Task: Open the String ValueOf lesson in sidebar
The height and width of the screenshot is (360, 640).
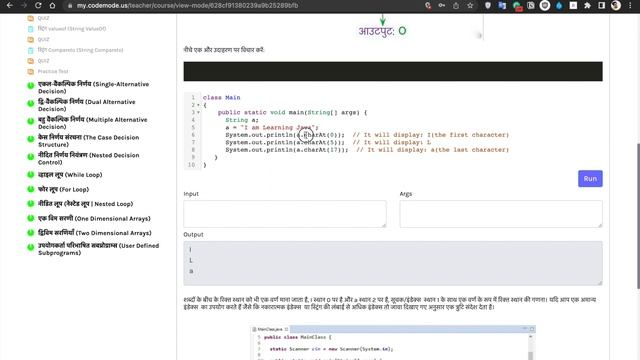Action: click(x=72, y=29)
